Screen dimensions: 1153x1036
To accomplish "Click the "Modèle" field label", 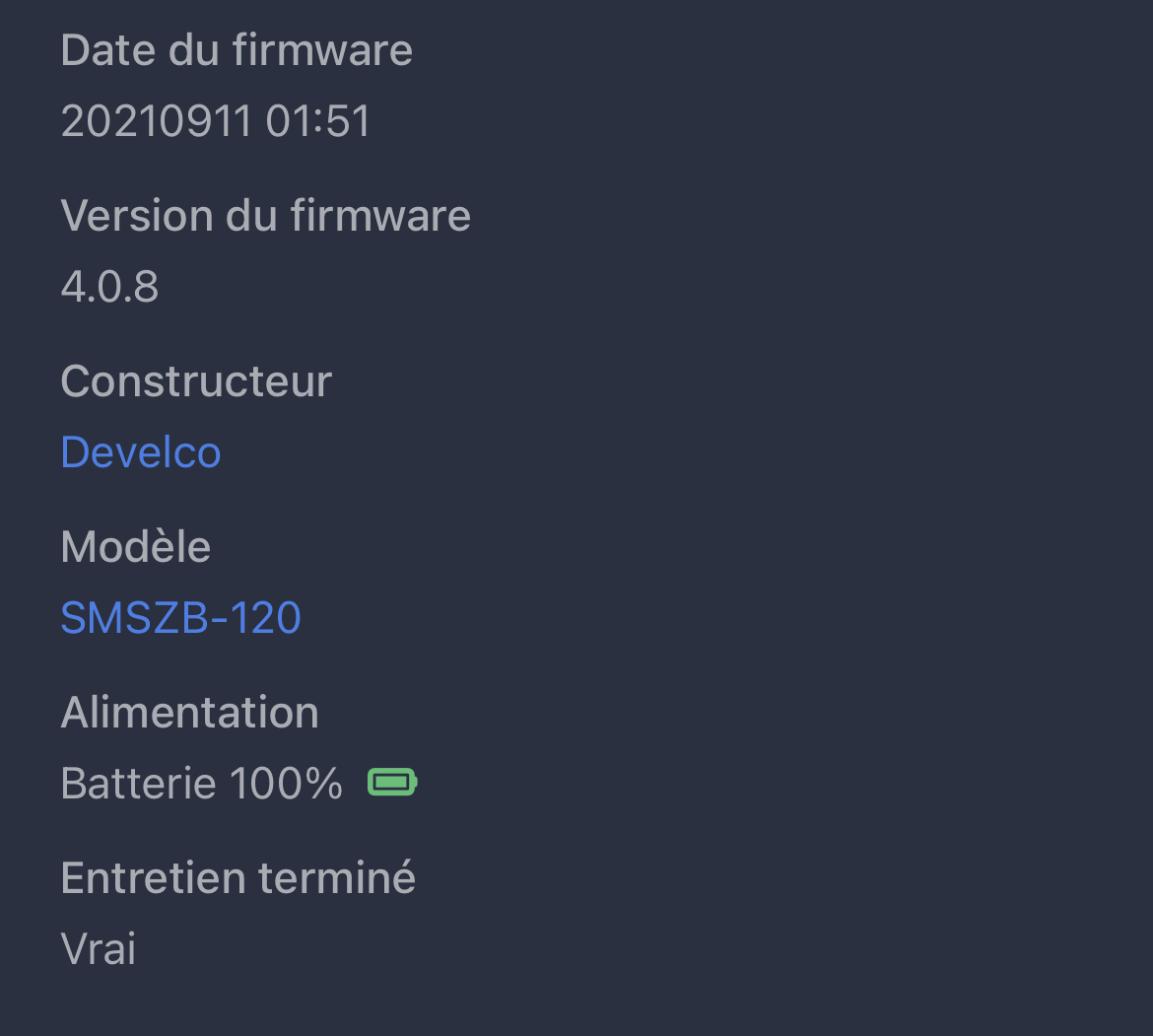I will coord(136,547).
